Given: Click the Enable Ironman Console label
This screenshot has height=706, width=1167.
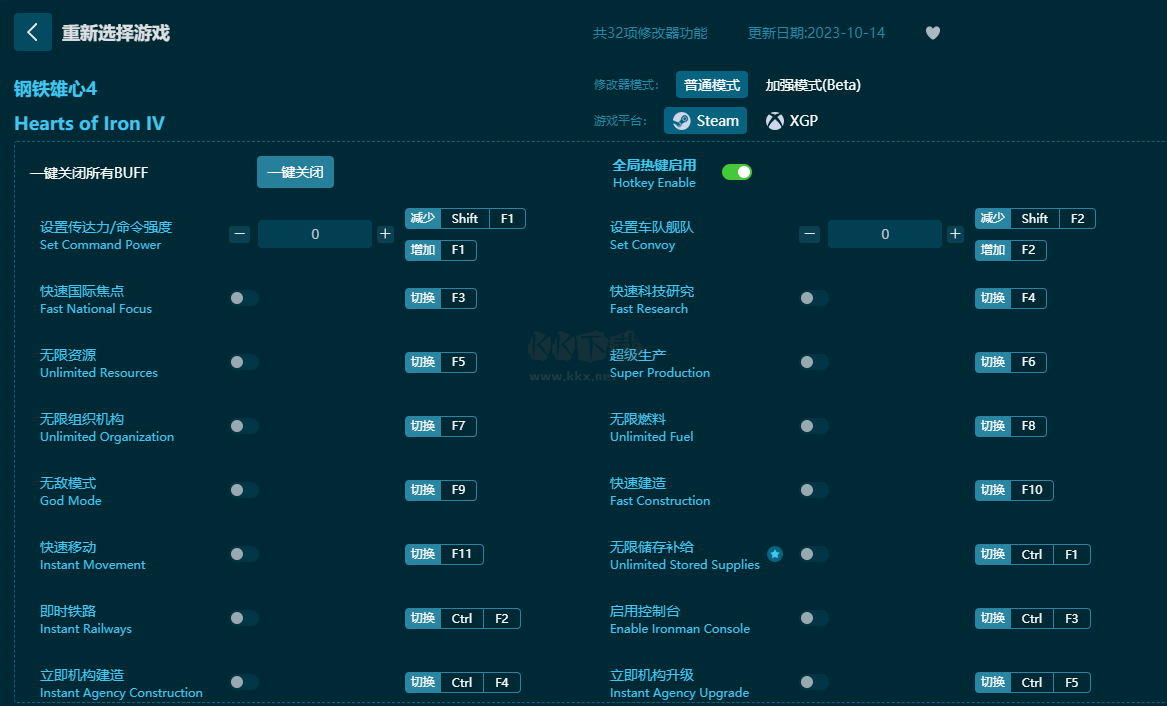Looking at the screenshot, I should coord(680,629).
